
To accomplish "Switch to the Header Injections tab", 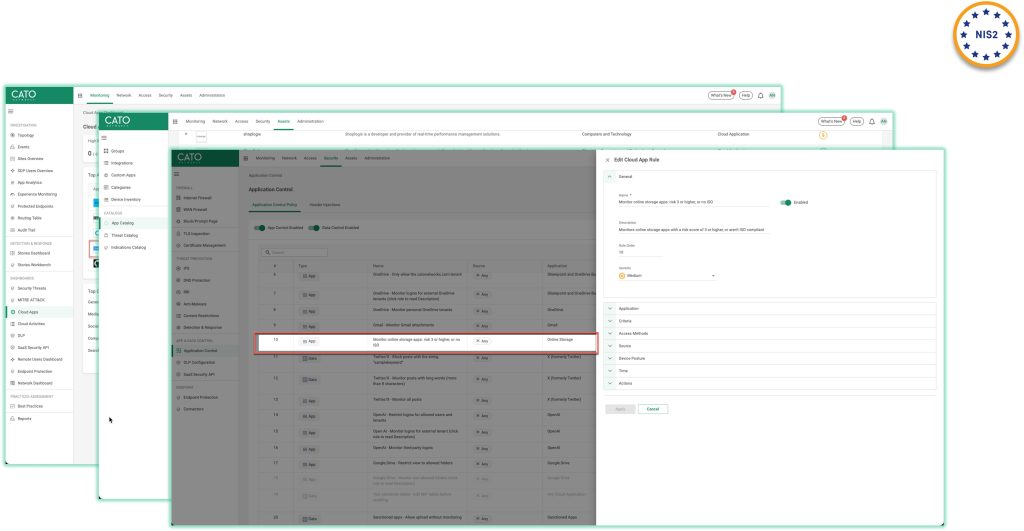I will (324, 204).
